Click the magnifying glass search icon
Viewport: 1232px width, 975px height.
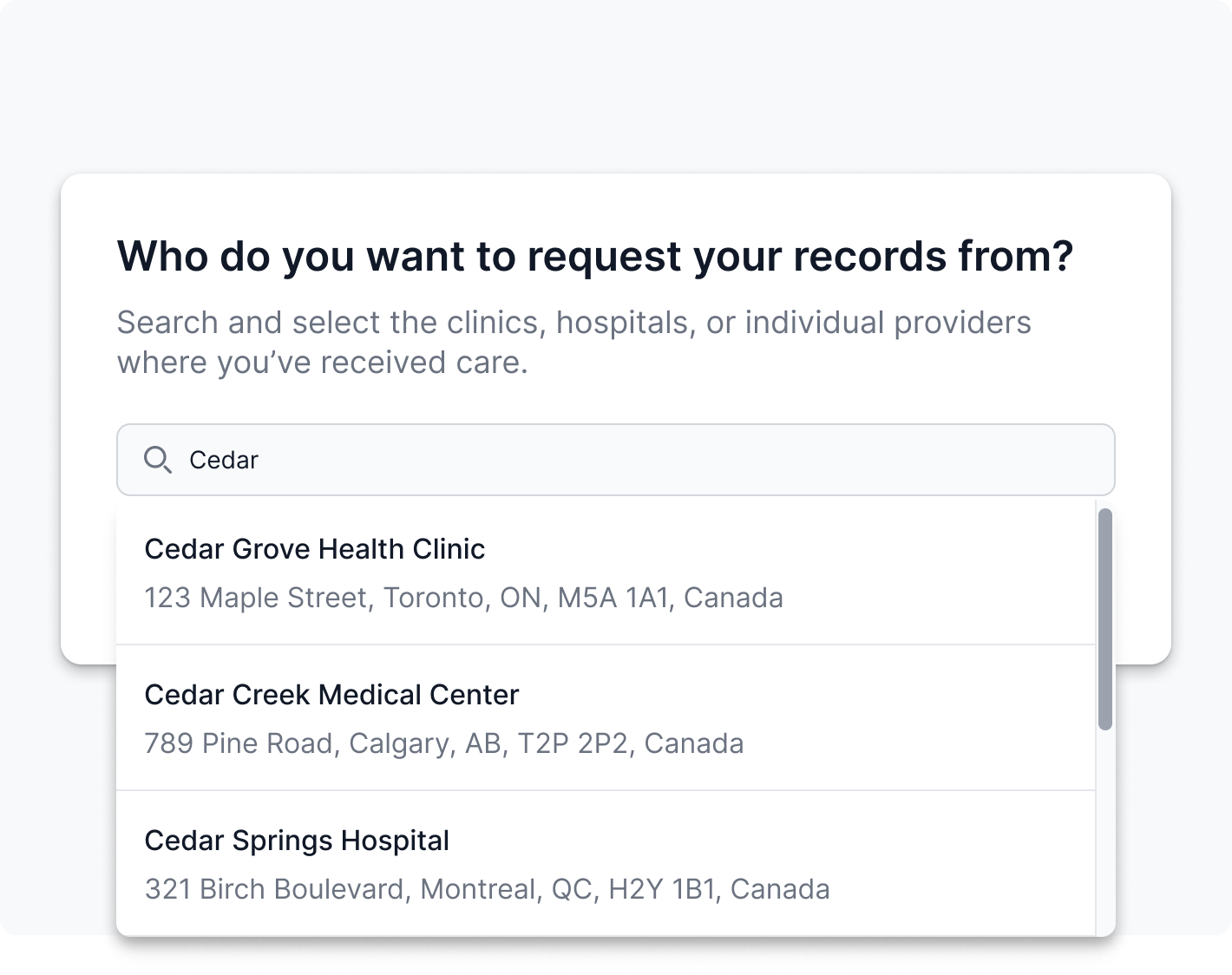coord(157,460)
